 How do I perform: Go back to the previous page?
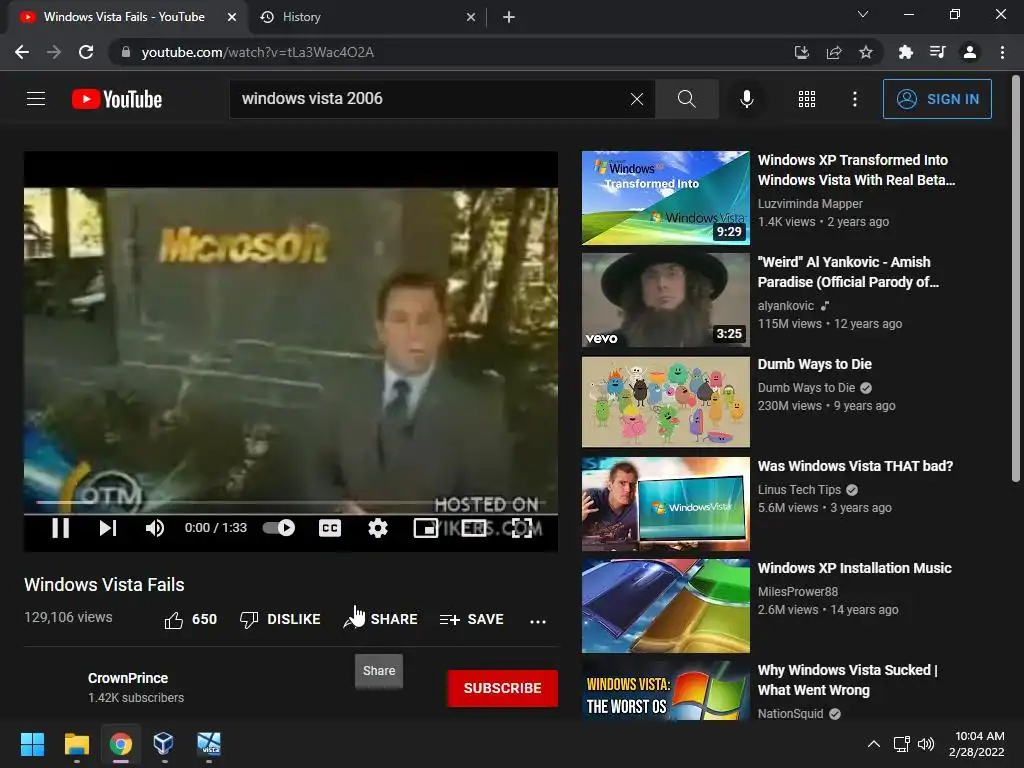click(22, 52)
